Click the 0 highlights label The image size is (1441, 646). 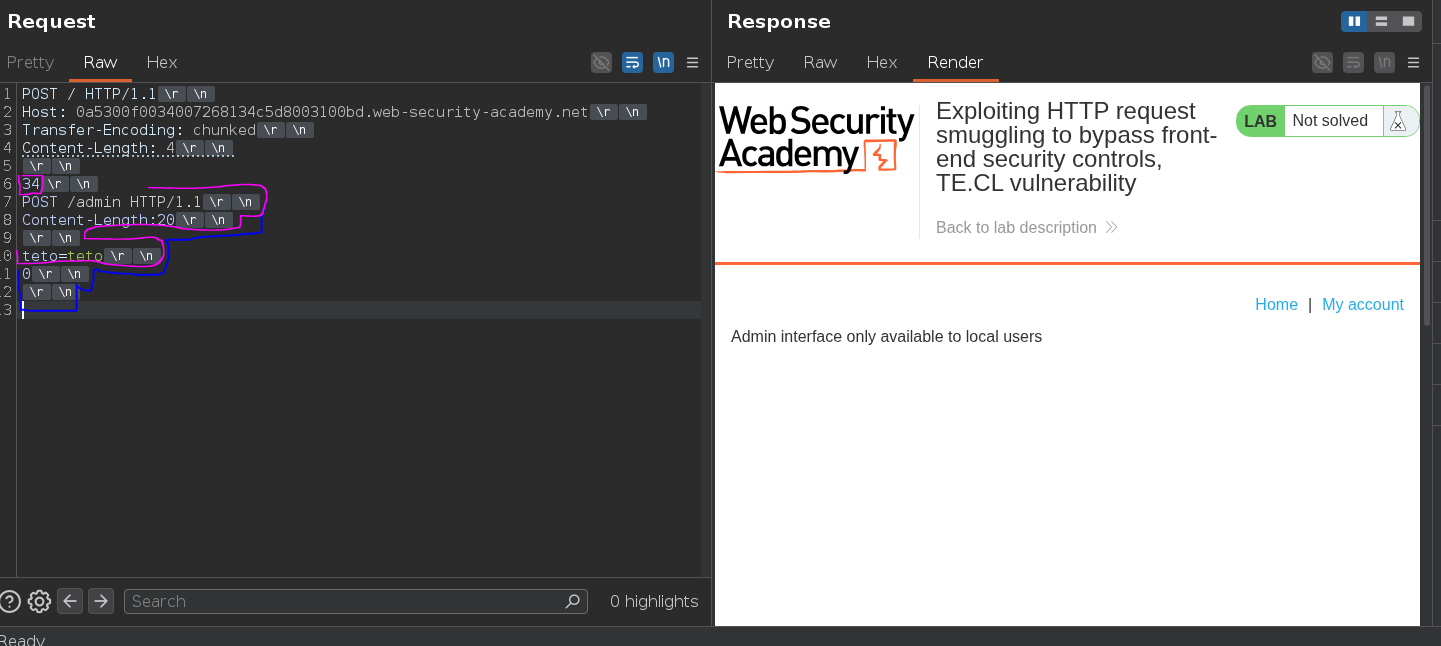tap(654, 601)
